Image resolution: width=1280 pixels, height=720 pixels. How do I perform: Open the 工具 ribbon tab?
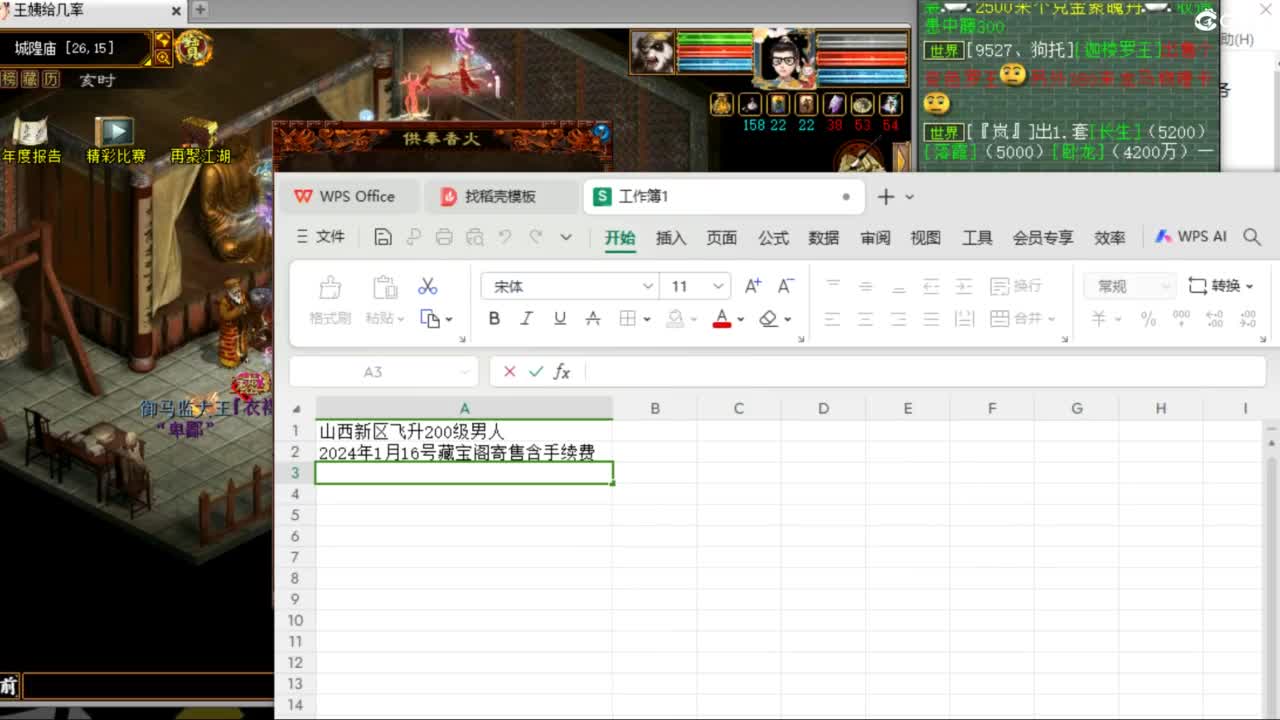pos(977,238)
